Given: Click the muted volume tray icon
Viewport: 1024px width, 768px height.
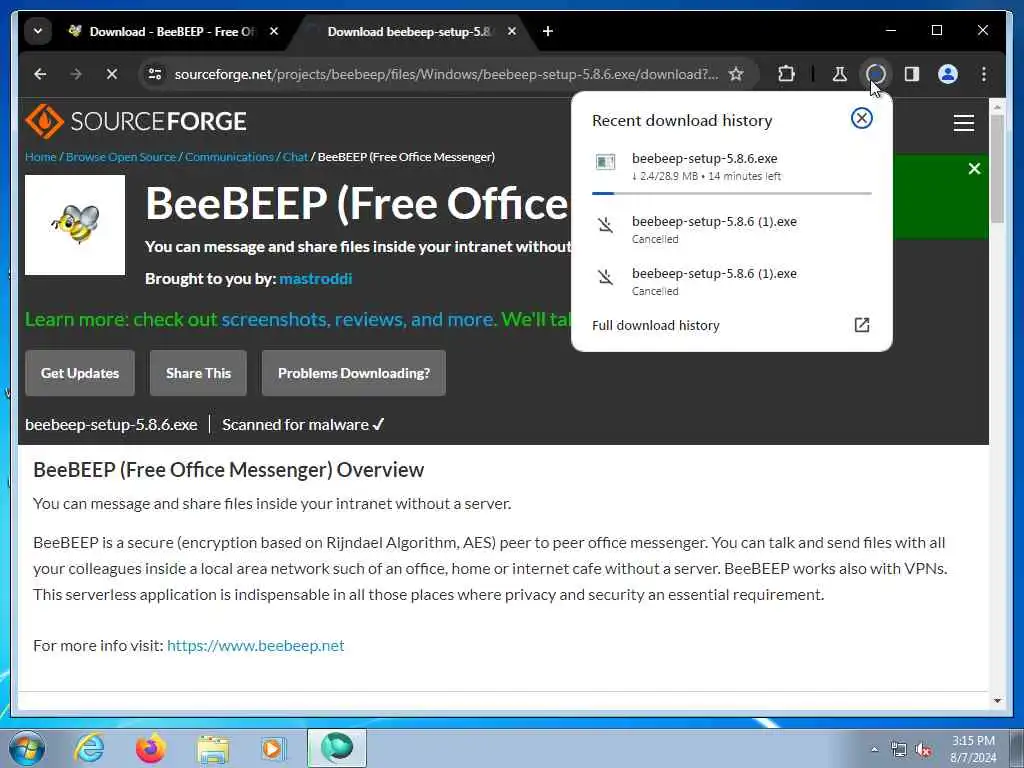Looking at the screenshot, I should (x=923, y=750).
